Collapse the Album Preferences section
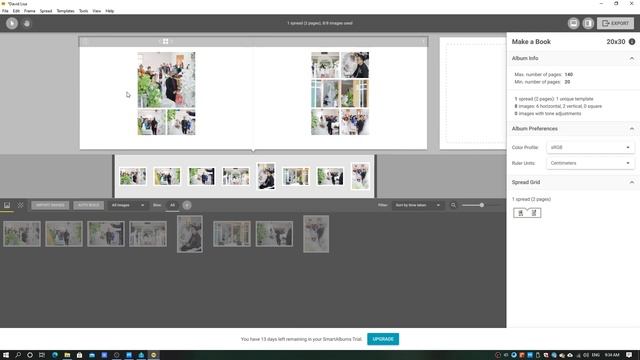The width and height of the screenshot is (640, 360). 632,129
